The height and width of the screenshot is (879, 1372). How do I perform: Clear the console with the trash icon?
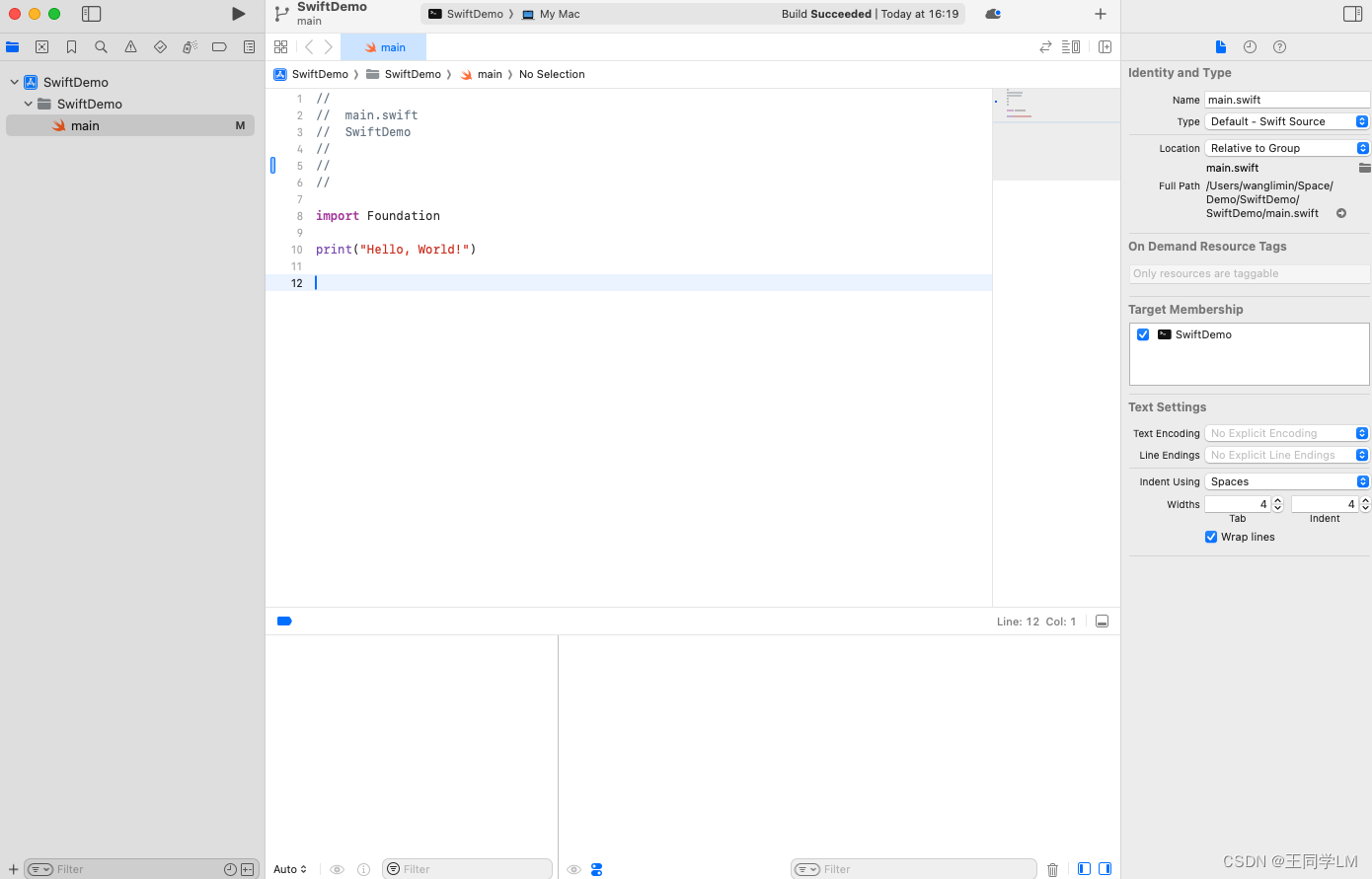coord(1052,869)
